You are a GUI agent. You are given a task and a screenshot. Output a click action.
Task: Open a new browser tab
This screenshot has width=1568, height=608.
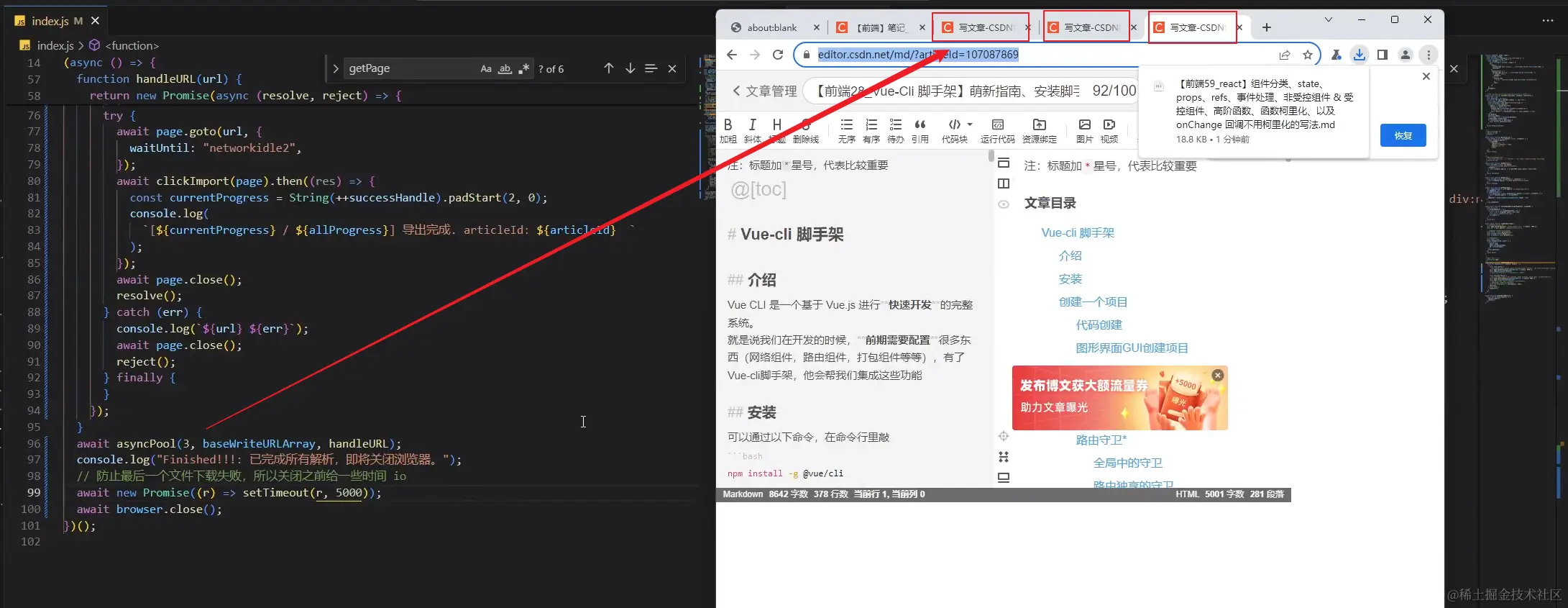(1266, 27)
